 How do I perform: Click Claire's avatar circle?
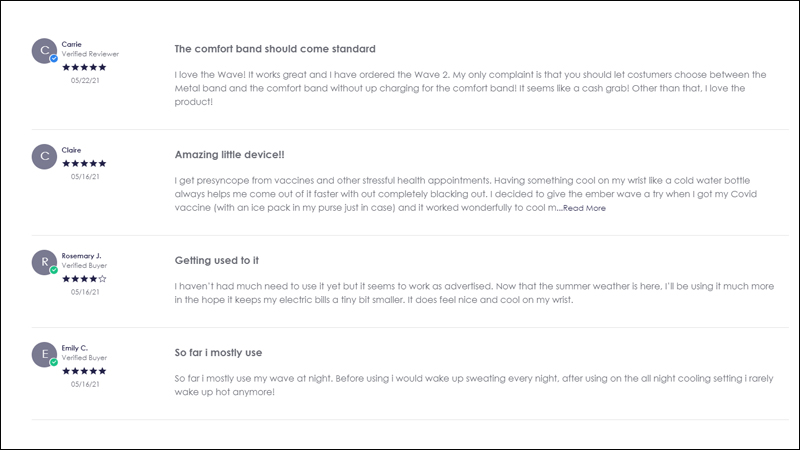pyautogui.click(x=44, y=156)
